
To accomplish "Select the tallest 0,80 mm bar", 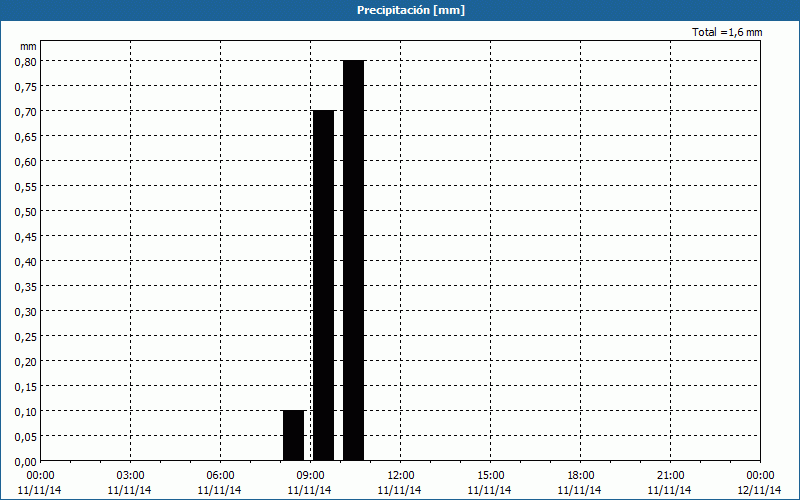I will [x=354, y=261].
